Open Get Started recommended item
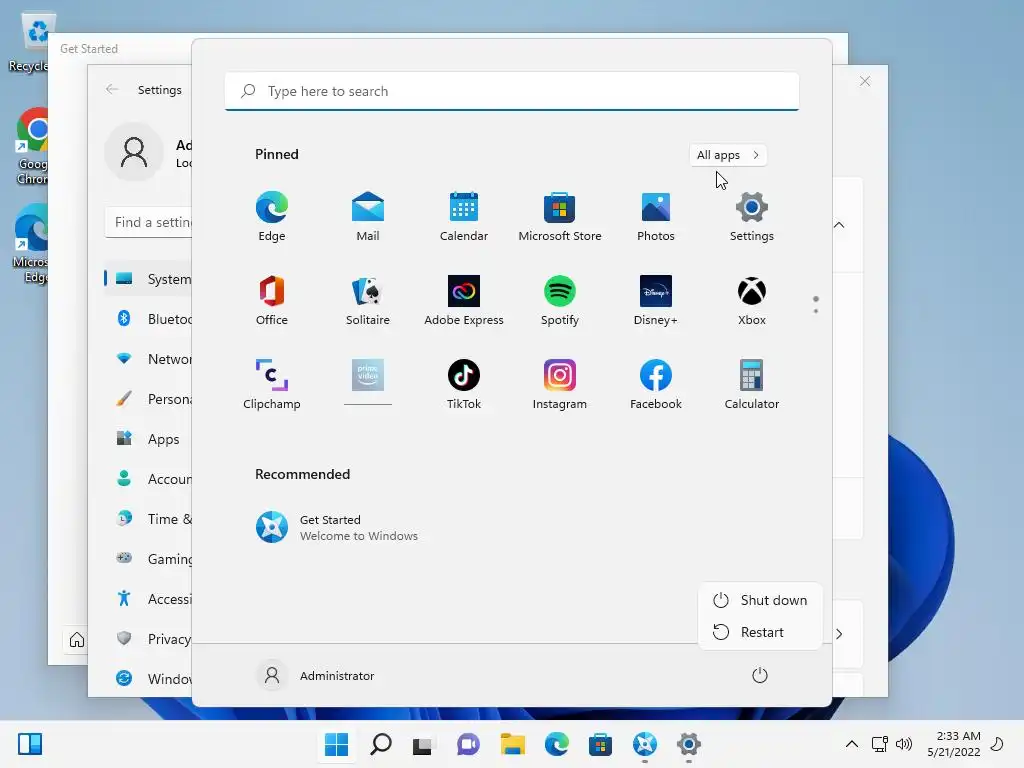The image size is (1024, 768). (x=337, y=527)
